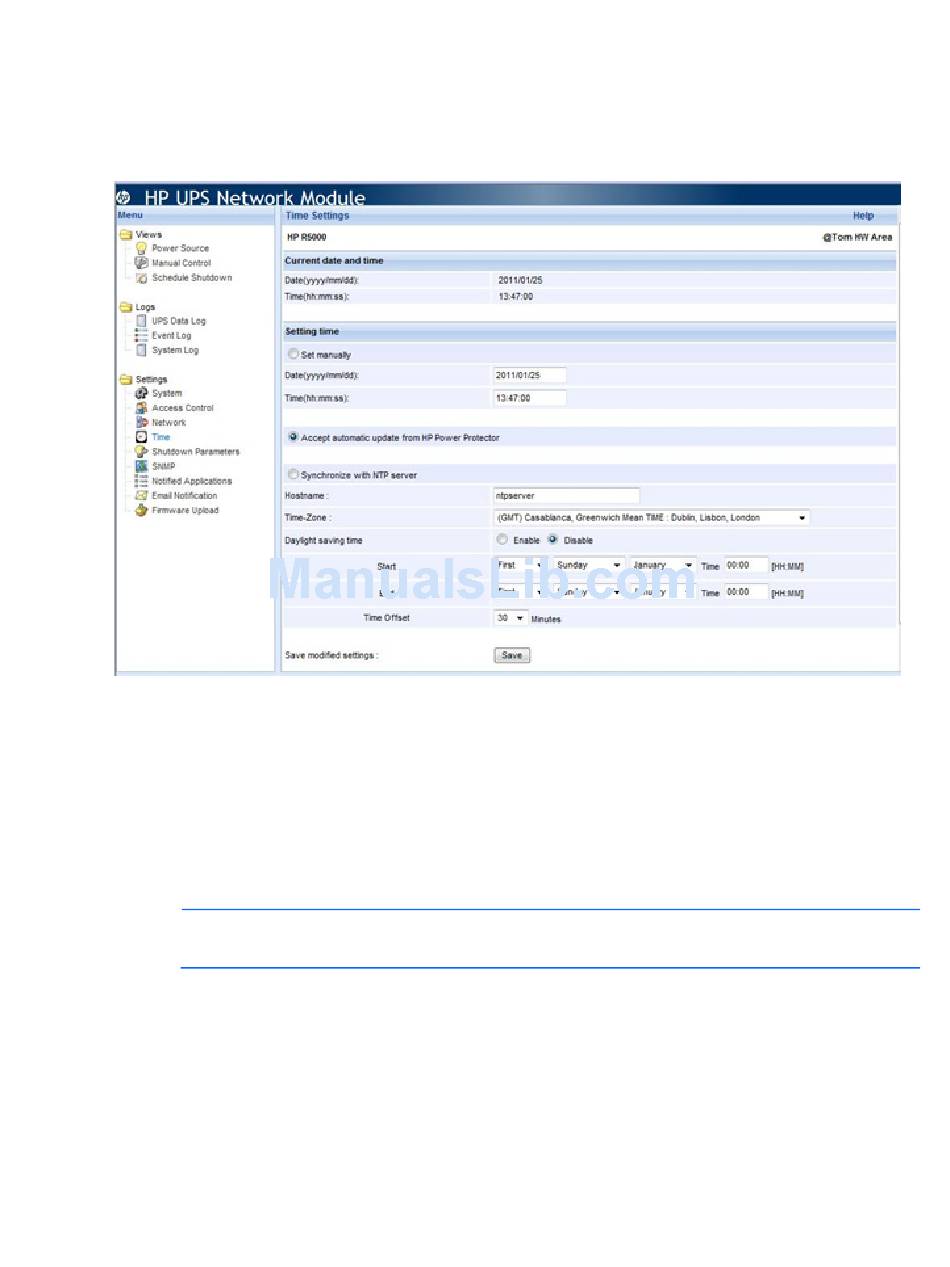This screenshot has width=950, height=1267.
Task: Click the SNMP icon
Action: click(x=142, y=466)
